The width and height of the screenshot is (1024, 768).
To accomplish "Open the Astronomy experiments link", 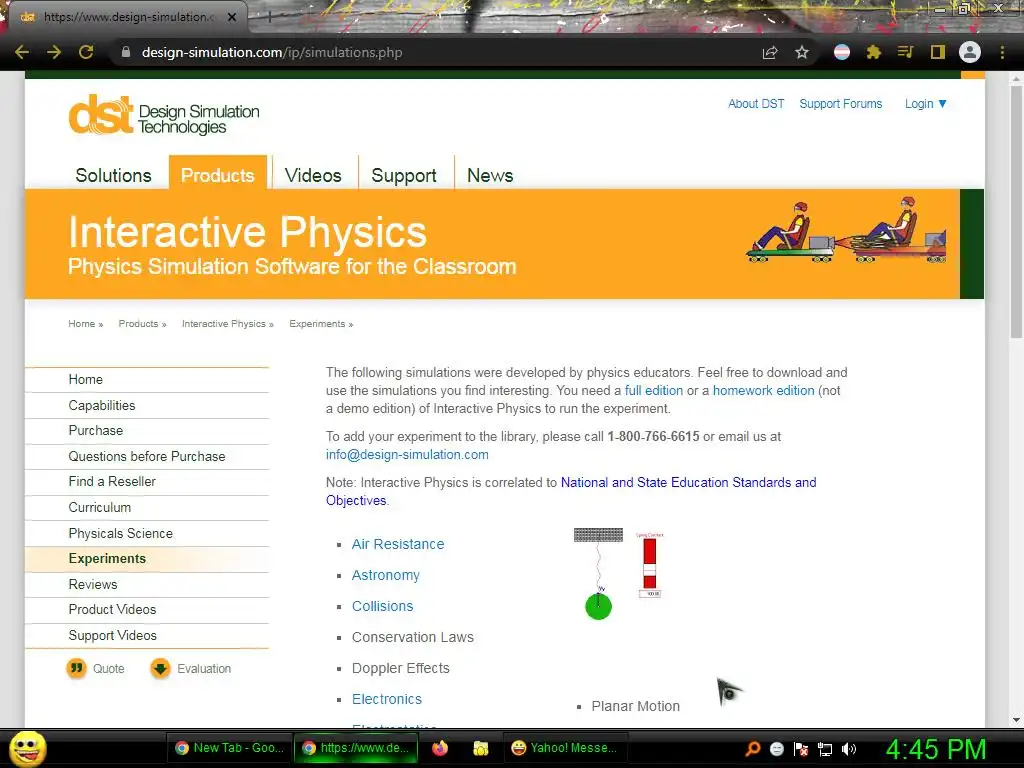I will coord(385,575).
